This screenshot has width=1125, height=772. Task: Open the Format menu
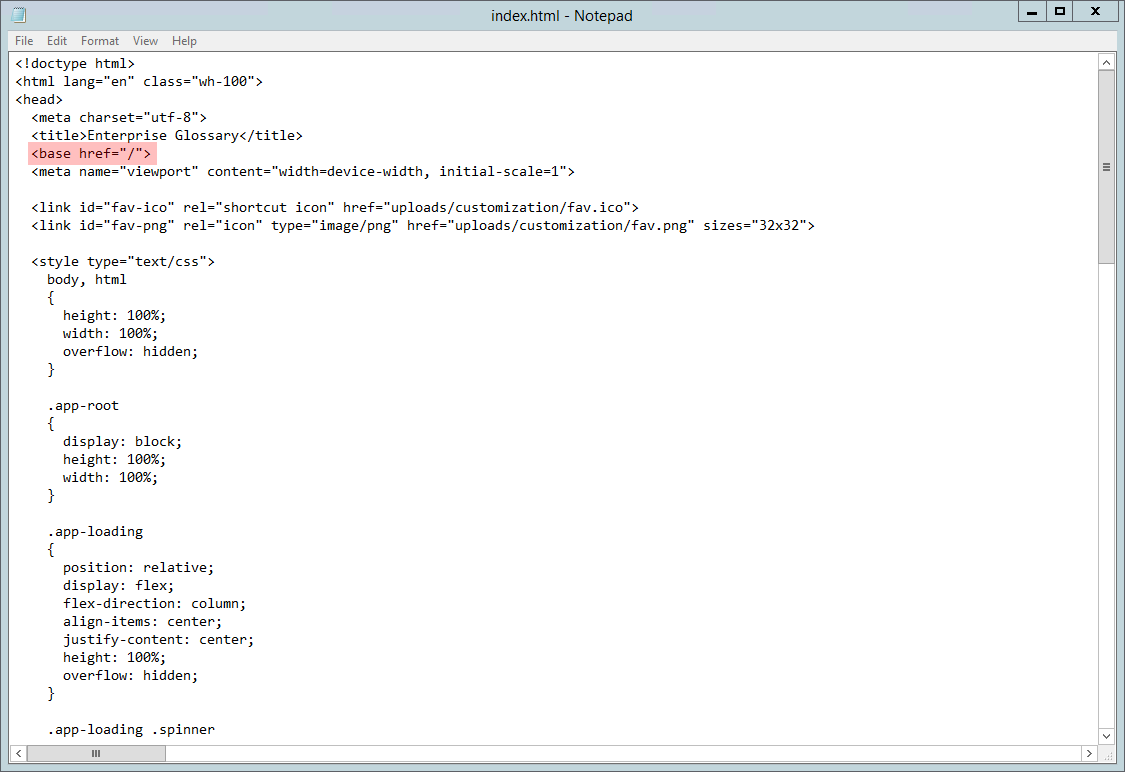(x=100, y=41)
